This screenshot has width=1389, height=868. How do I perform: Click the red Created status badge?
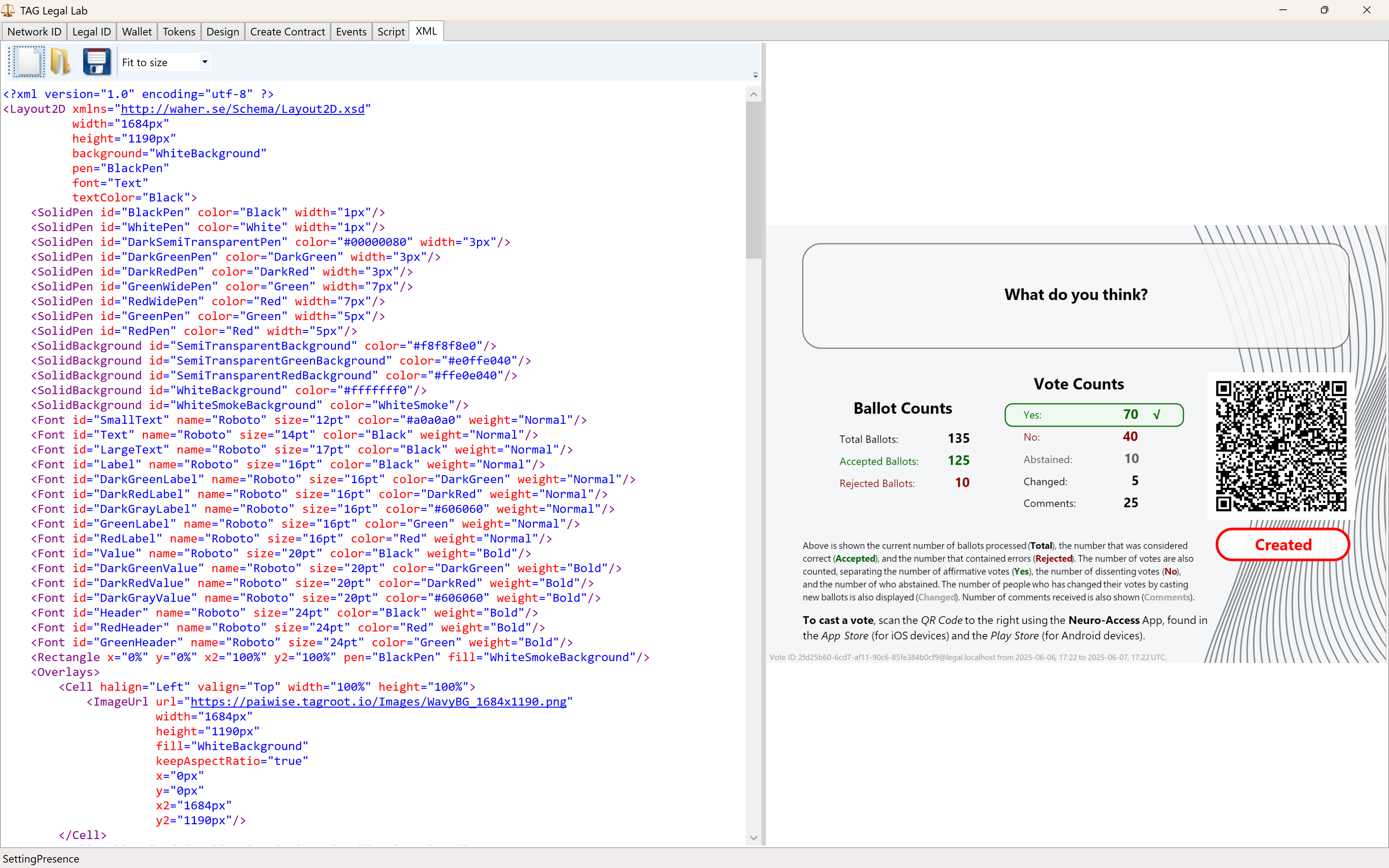coord(1283,544)
